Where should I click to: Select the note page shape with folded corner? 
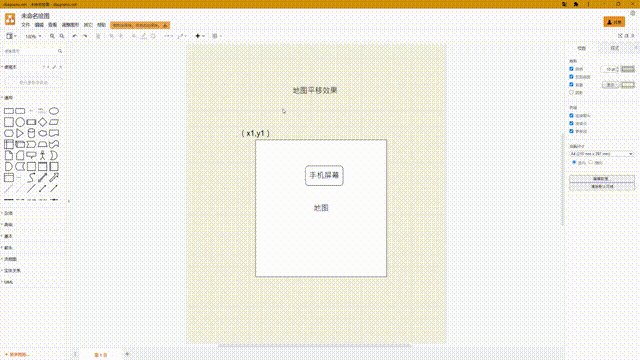point(9,156)
